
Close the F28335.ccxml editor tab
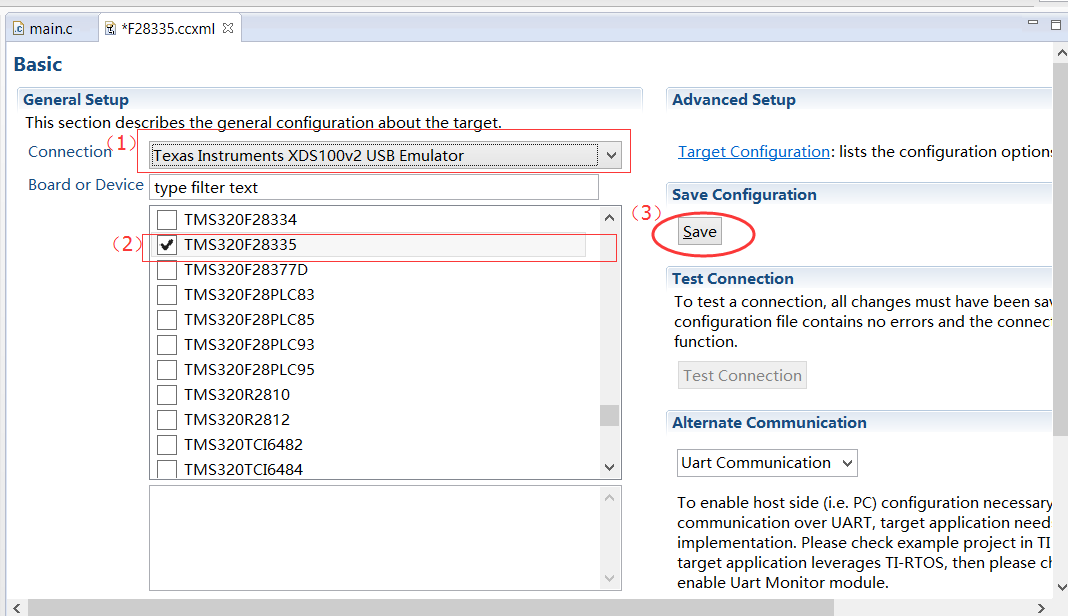(228, 28)
